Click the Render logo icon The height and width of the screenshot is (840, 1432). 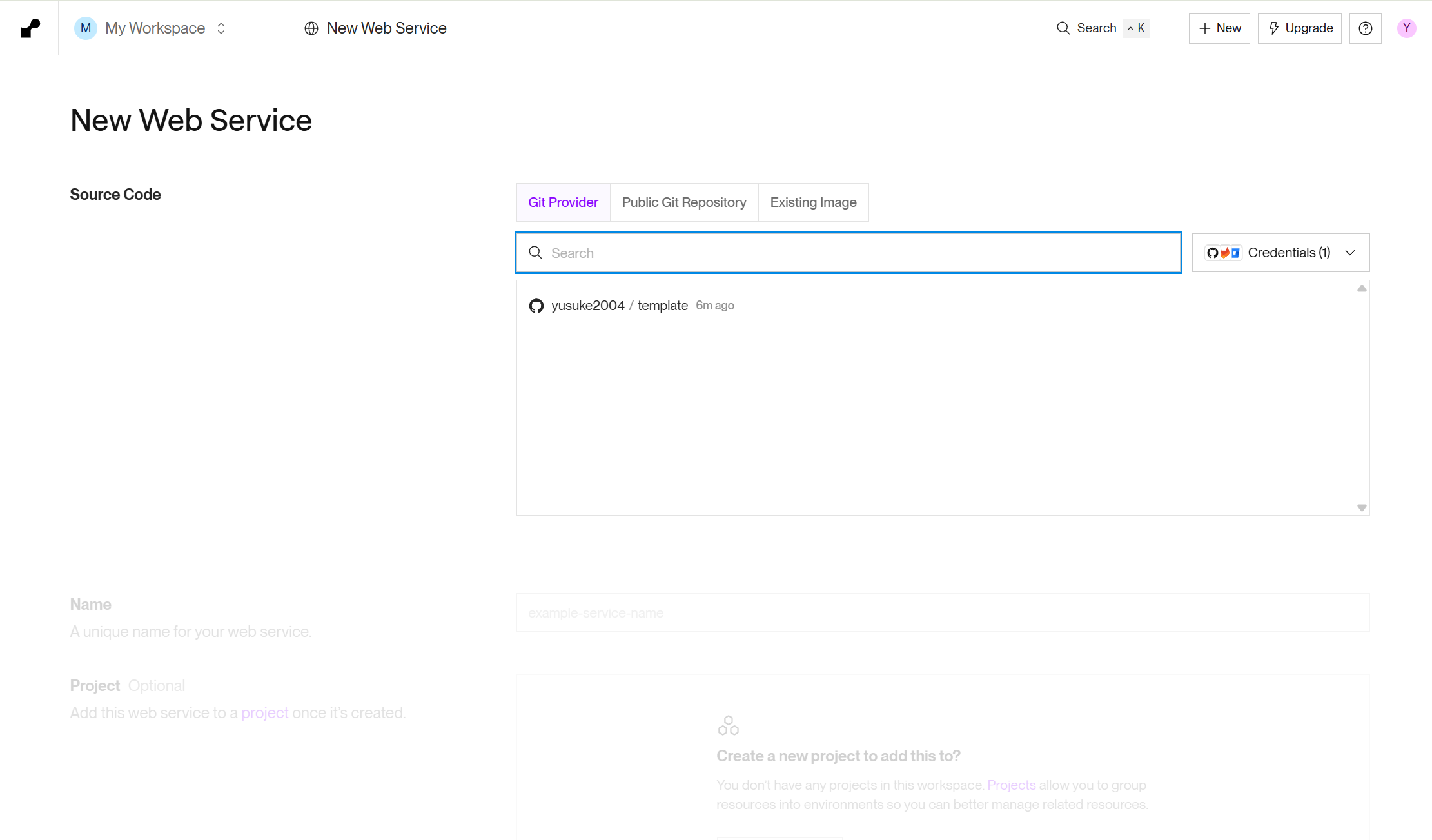pyautogui.click(x=30, y=28)
